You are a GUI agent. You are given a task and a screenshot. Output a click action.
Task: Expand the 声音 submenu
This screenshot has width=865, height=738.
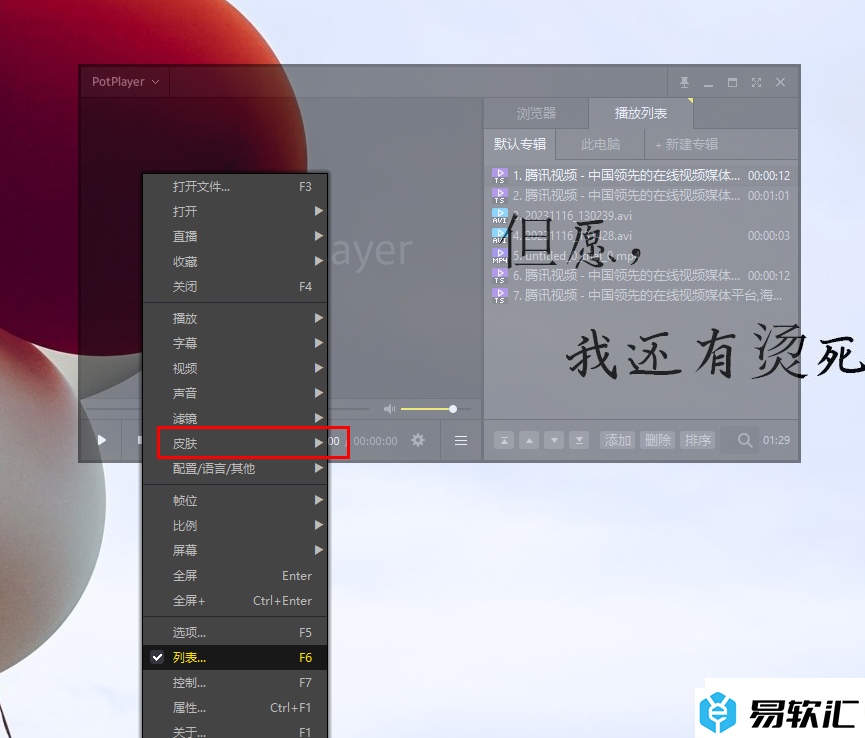(x=236, y=393)
